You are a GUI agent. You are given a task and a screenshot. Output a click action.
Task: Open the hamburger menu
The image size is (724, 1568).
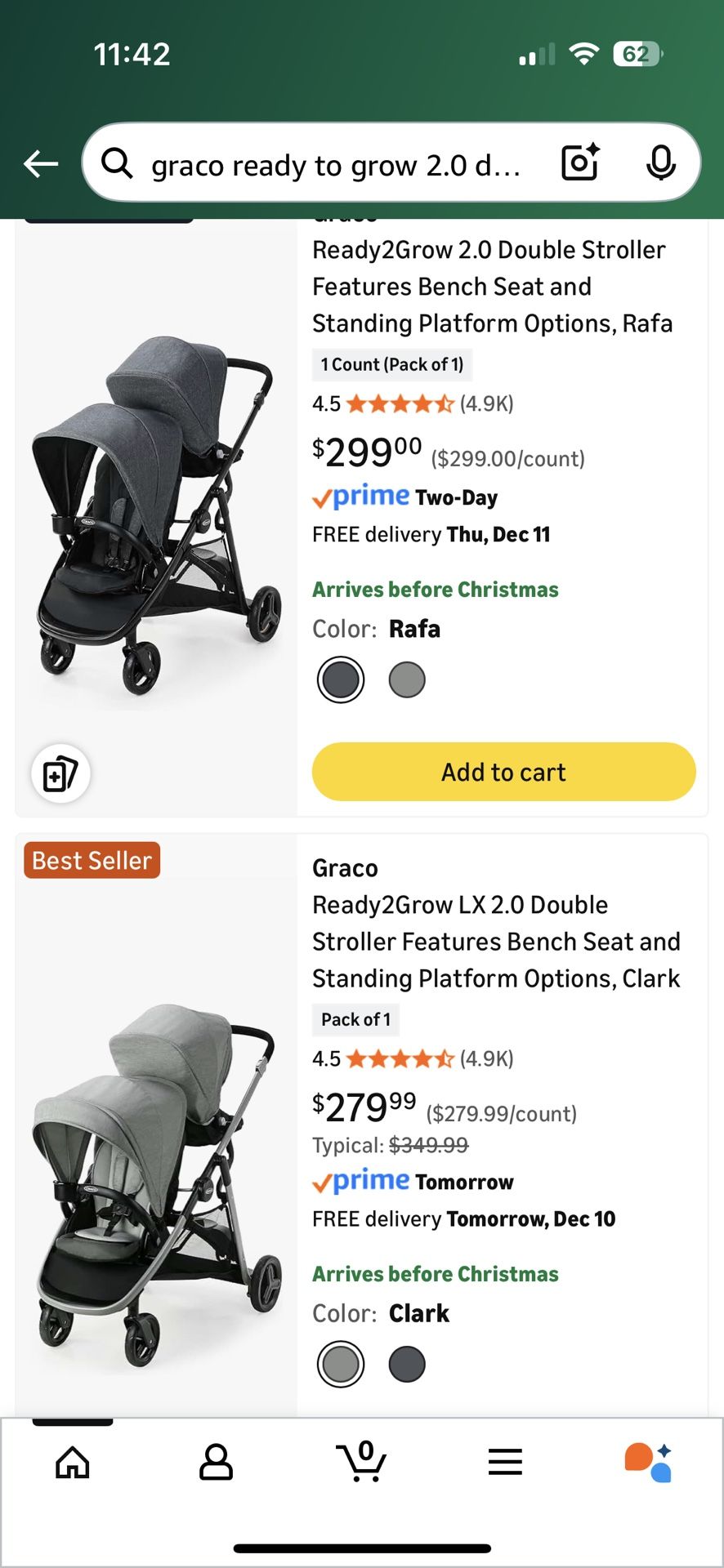point(505,1462)
